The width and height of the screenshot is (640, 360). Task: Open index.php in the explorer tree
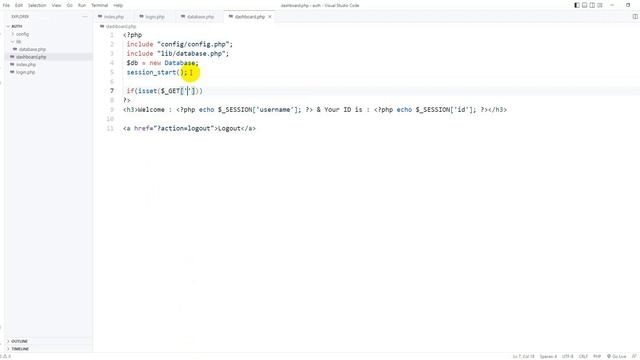coord(26,64)
